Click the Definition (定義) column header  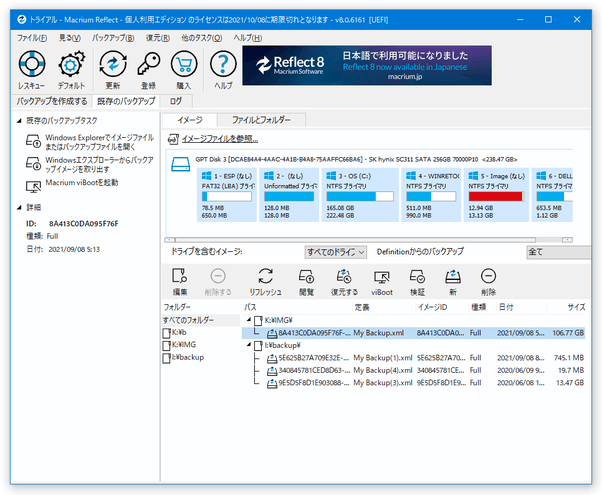tap(384, 307)
